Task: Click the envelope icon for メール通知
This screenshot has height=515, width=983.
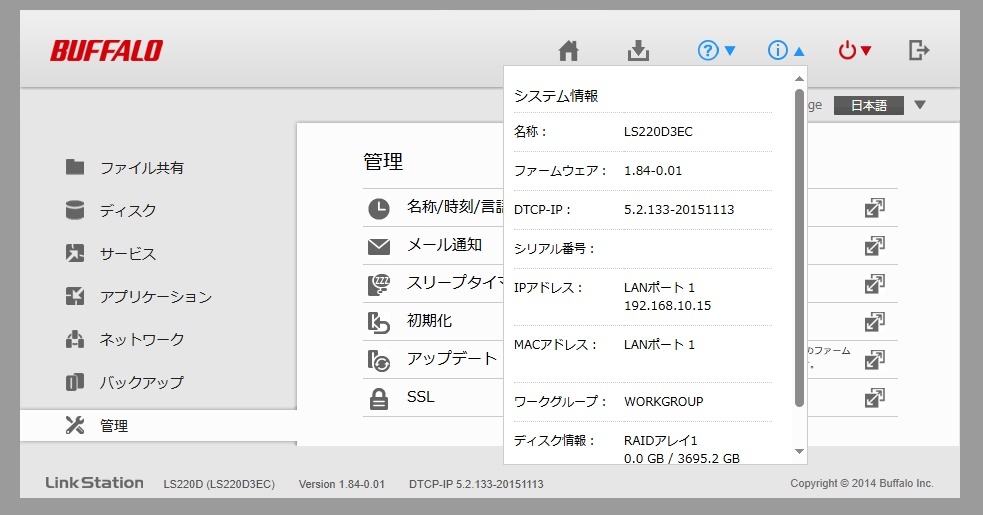Action: [x=379, y=247]
